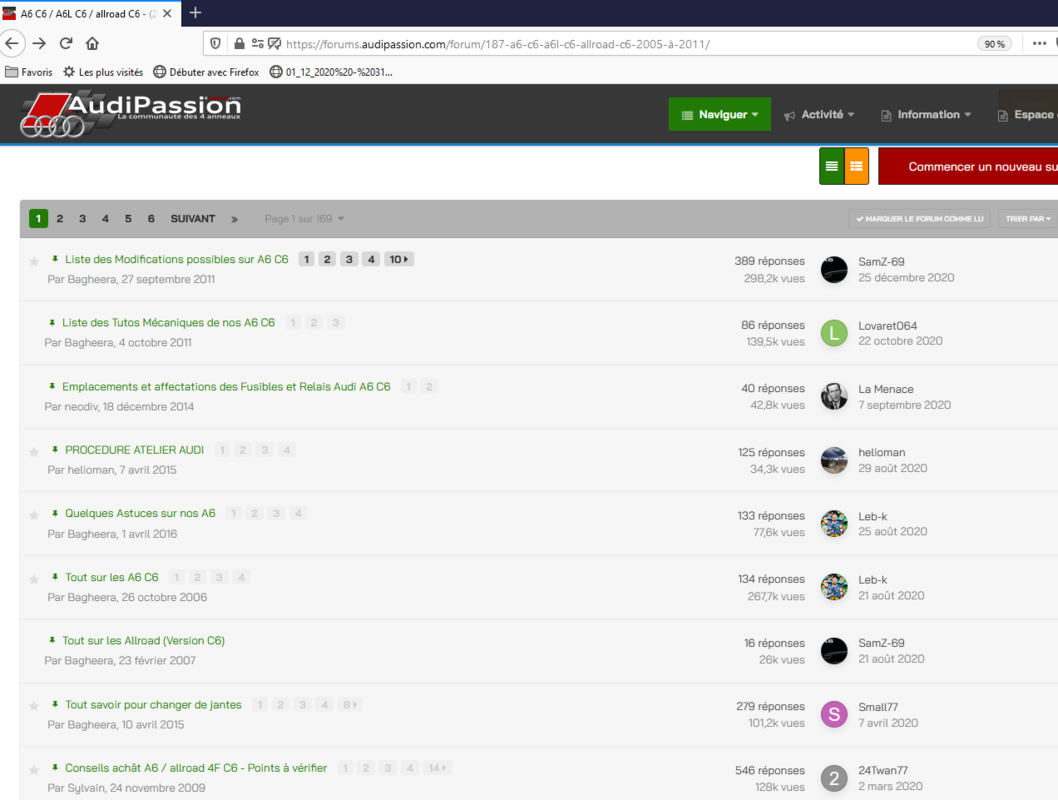
Task: Star the topic 'PROCEDURE ATELIER AUDI'
Action: (32, 449)
